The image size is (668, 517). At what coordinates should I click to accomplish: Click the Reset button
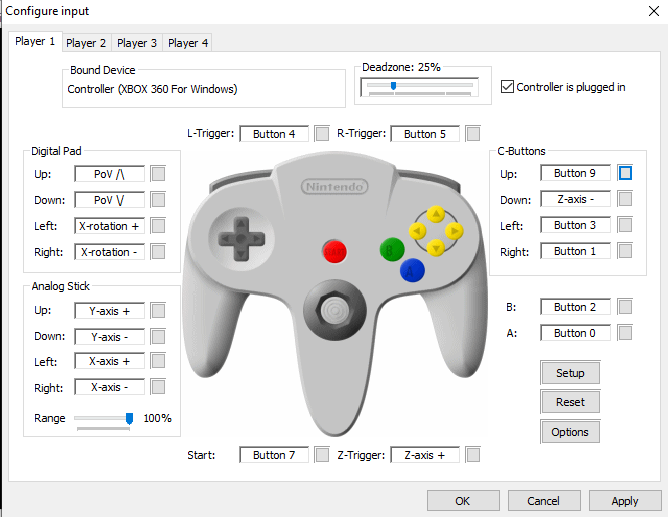[570, 402]
